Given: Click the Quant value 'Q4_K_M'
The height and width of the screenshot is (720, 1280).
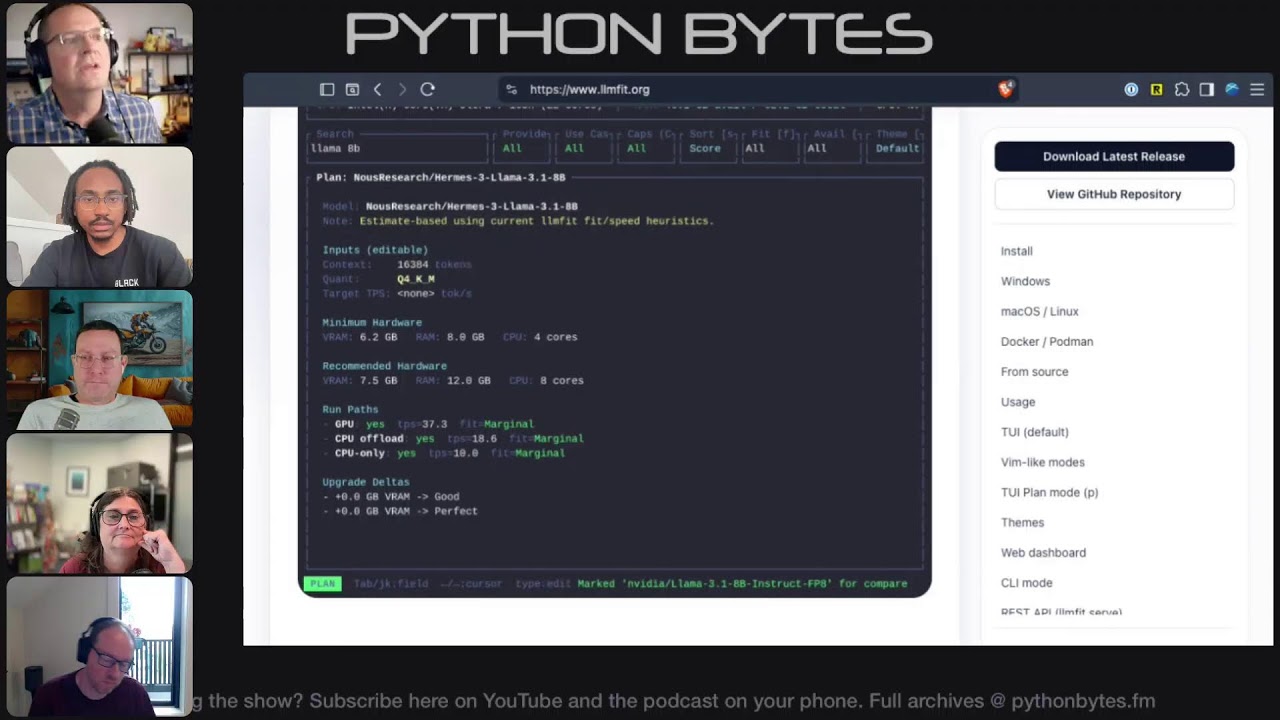Looking at the screenshot, I should (416, 279).
